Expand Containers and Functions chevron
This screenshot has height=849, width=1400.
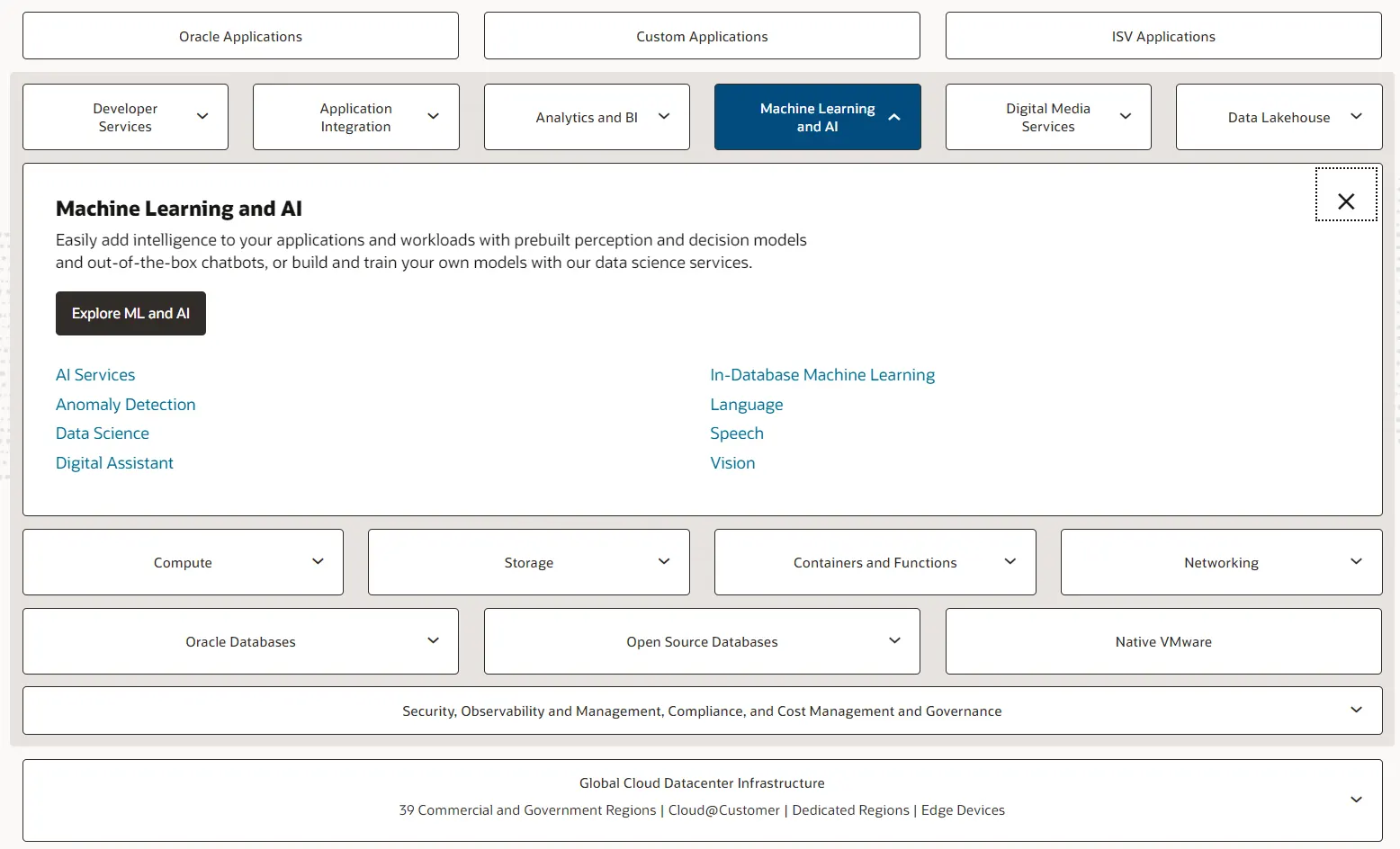point(1010,561)
